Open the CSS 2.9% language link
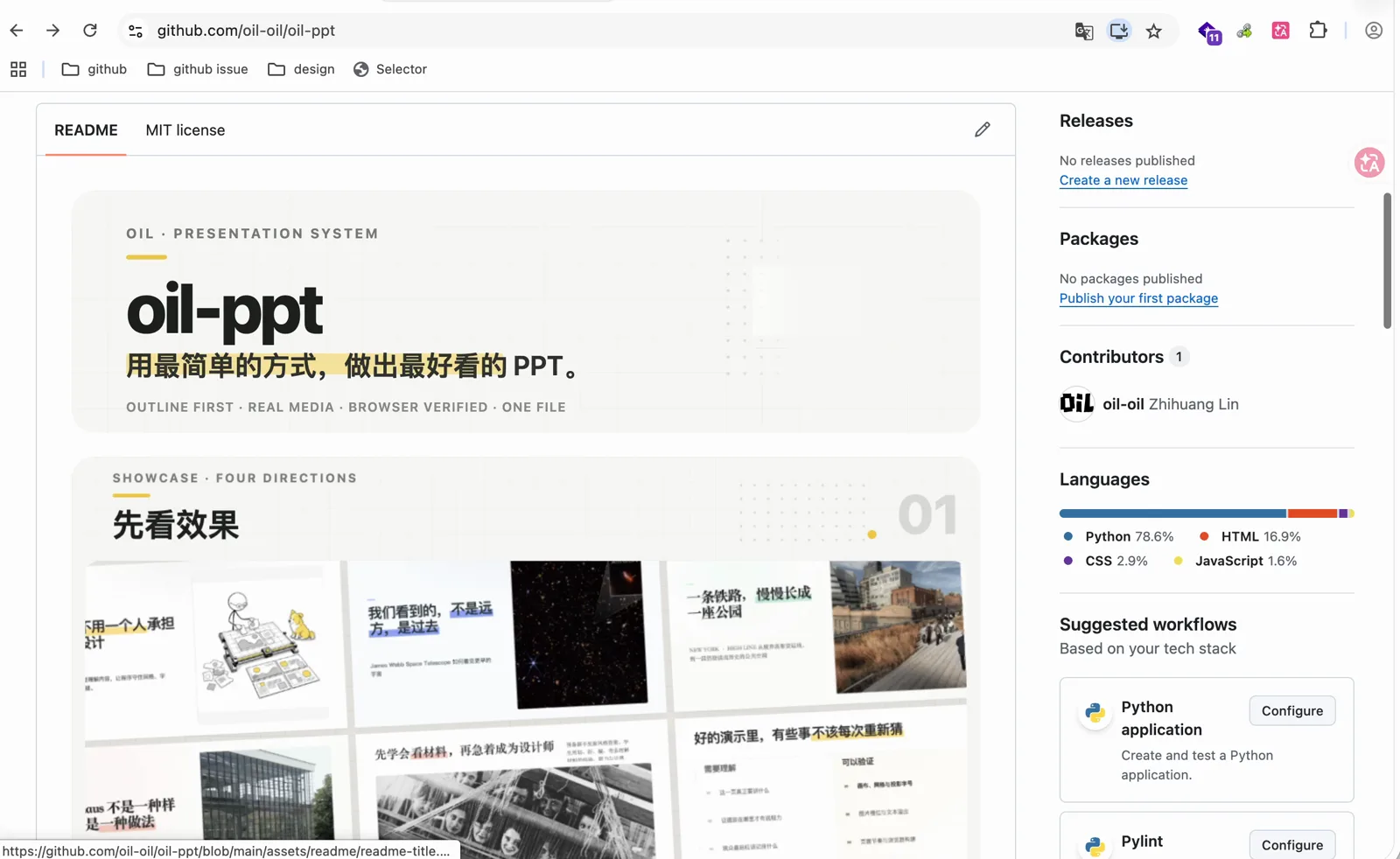 1106,561
